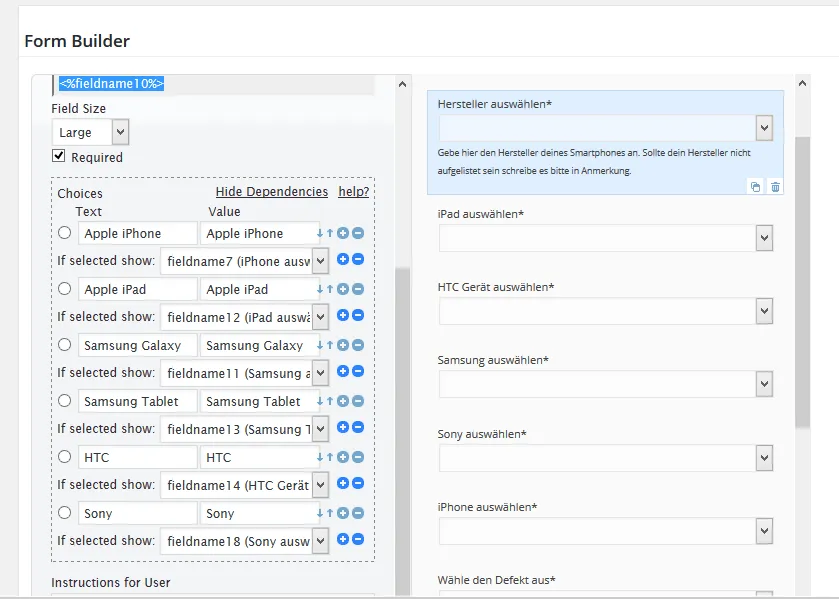Add choice after Apple iPhone row
839x599 pixels.
343,233
